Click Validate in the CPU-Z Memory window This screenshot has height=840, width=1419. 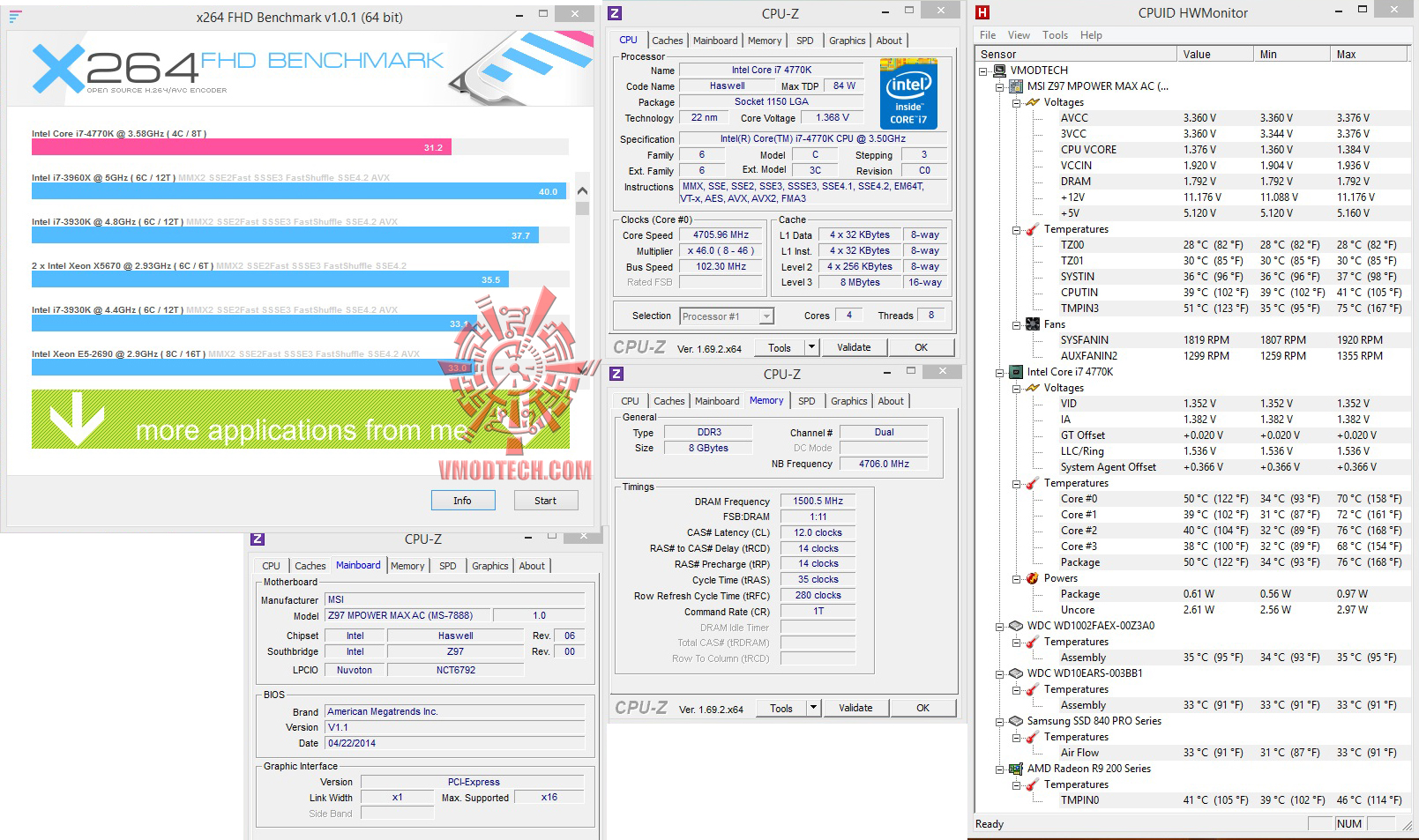(x=855, y=708)
